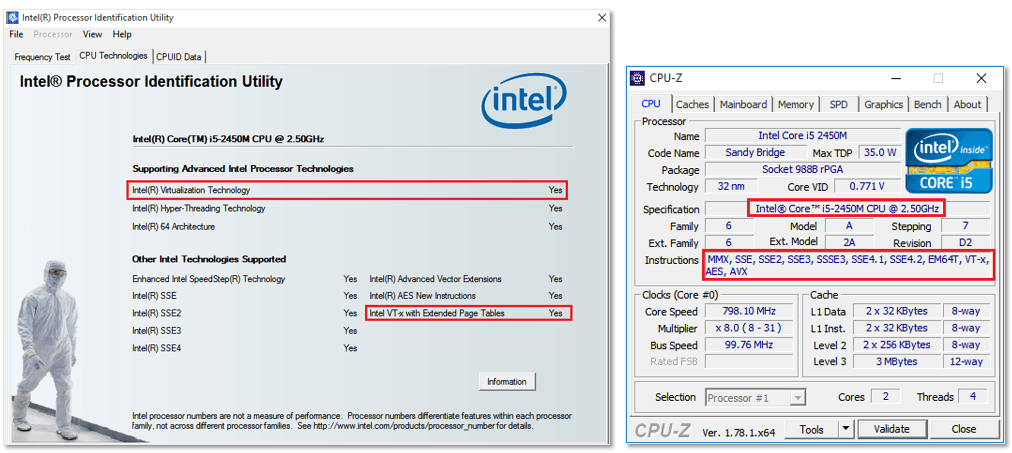Open the Help menu
Viewport: 1012px width, 453px height.
click(122, 34)
